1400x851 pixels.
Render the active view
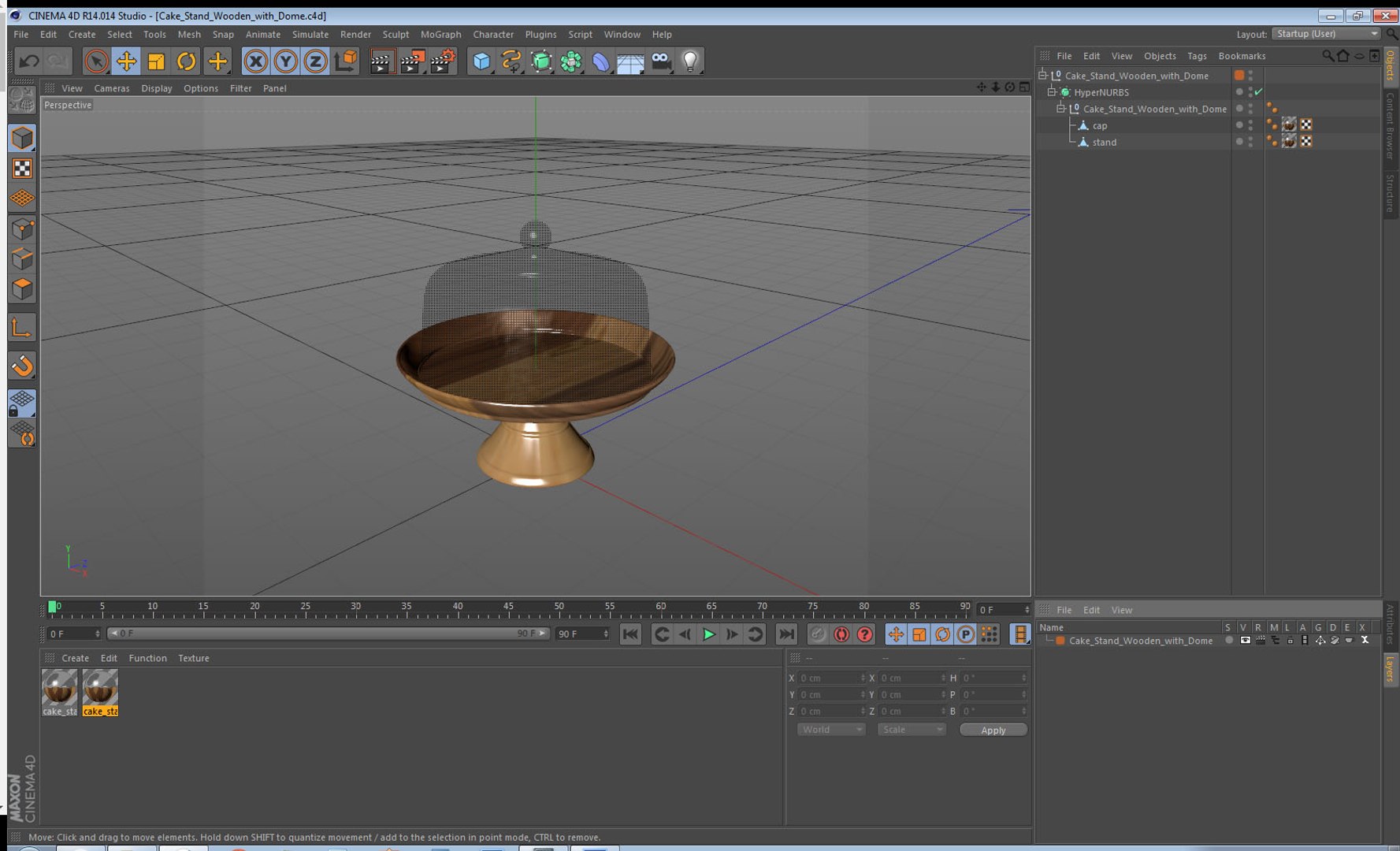pos(381,61)
